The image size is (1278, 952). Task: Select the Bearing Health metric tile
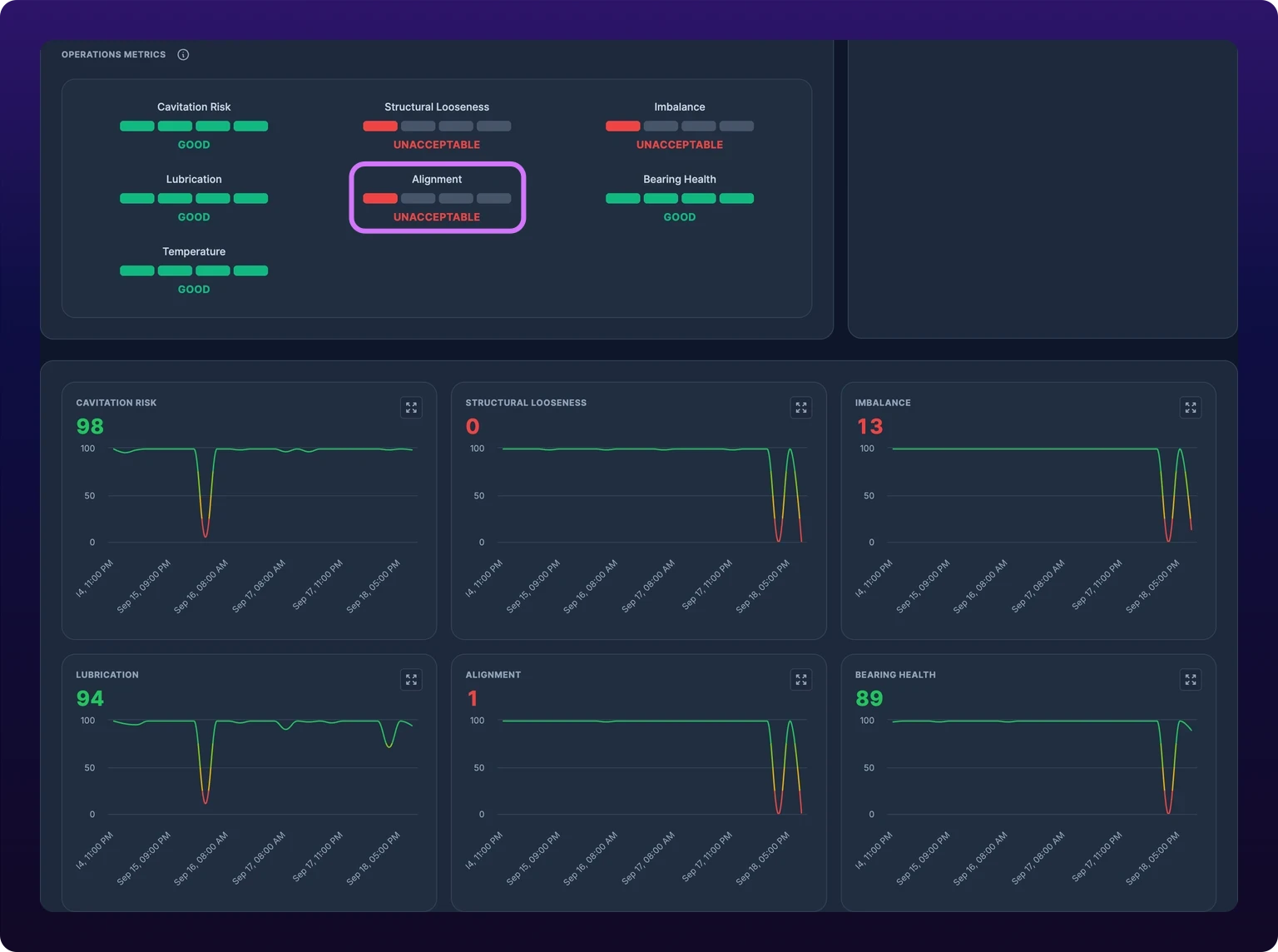point(680,198)
